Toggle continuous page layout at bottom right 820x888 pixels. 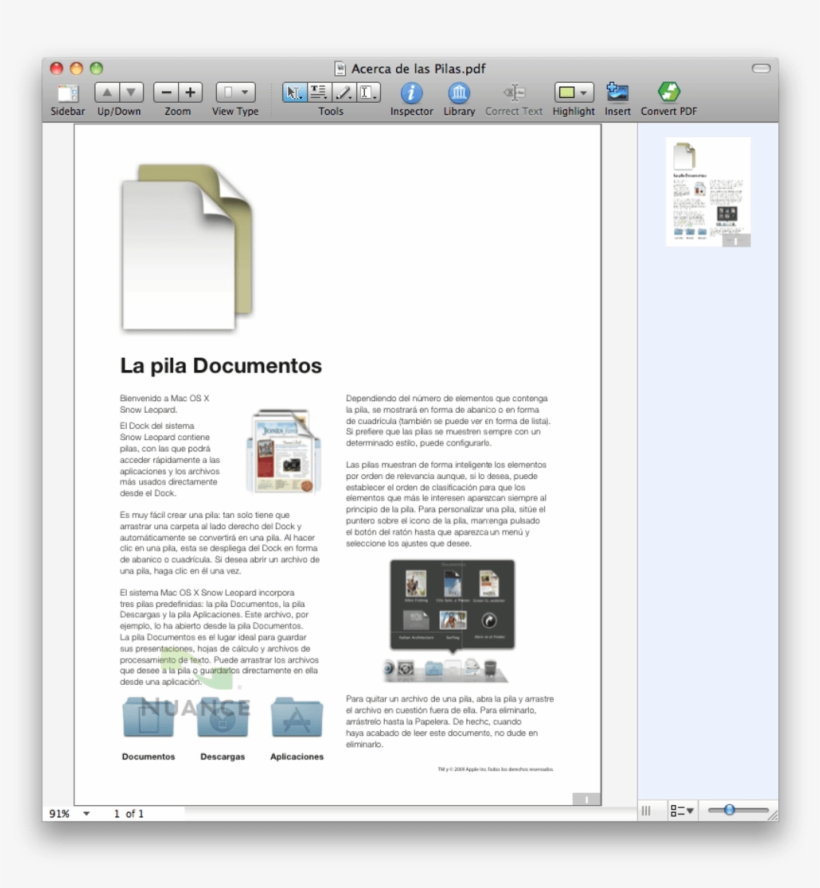coord(648,810)
